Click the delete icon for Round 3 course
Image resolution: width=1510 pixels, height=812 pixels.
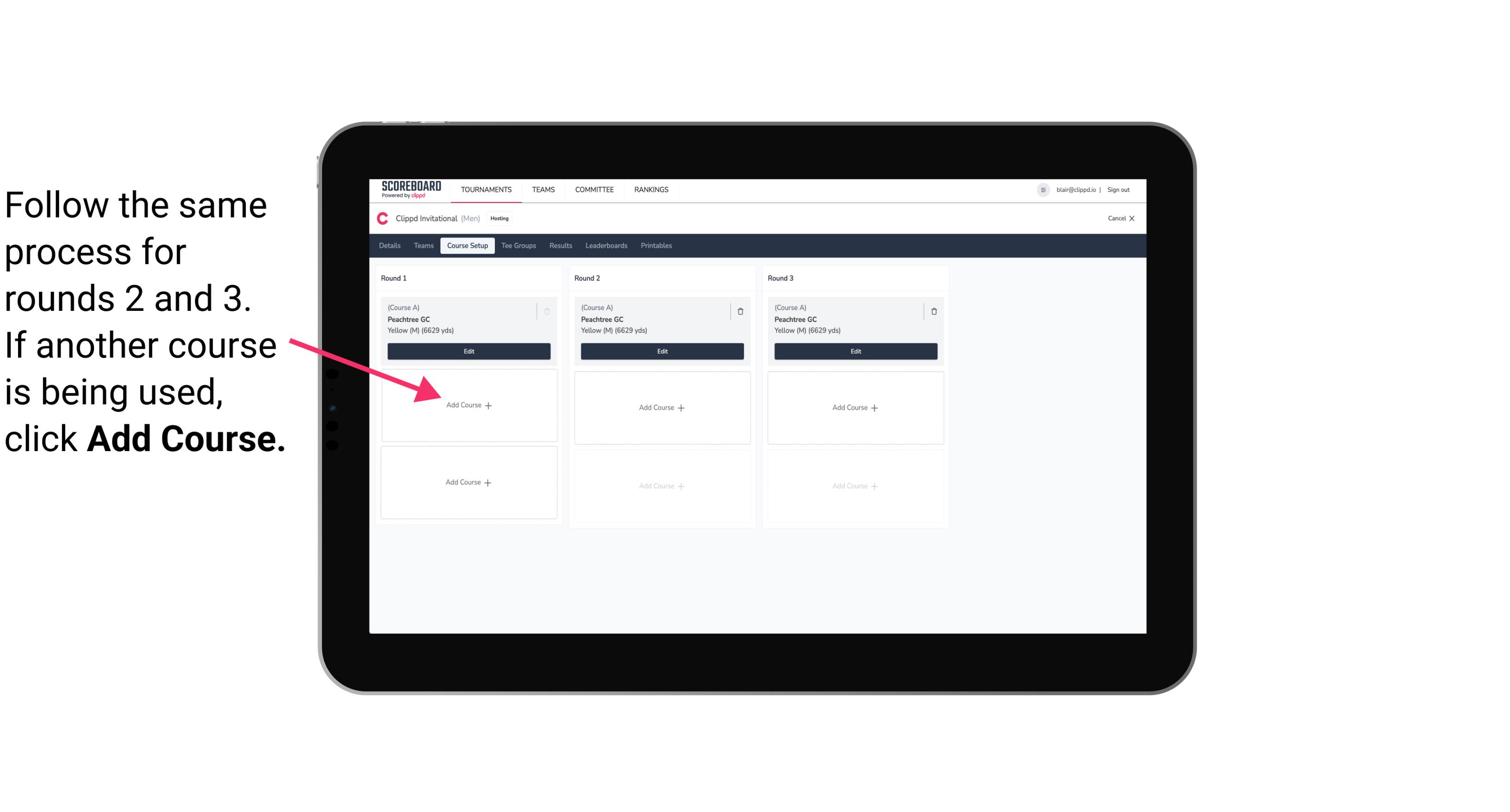coord(932,310)
